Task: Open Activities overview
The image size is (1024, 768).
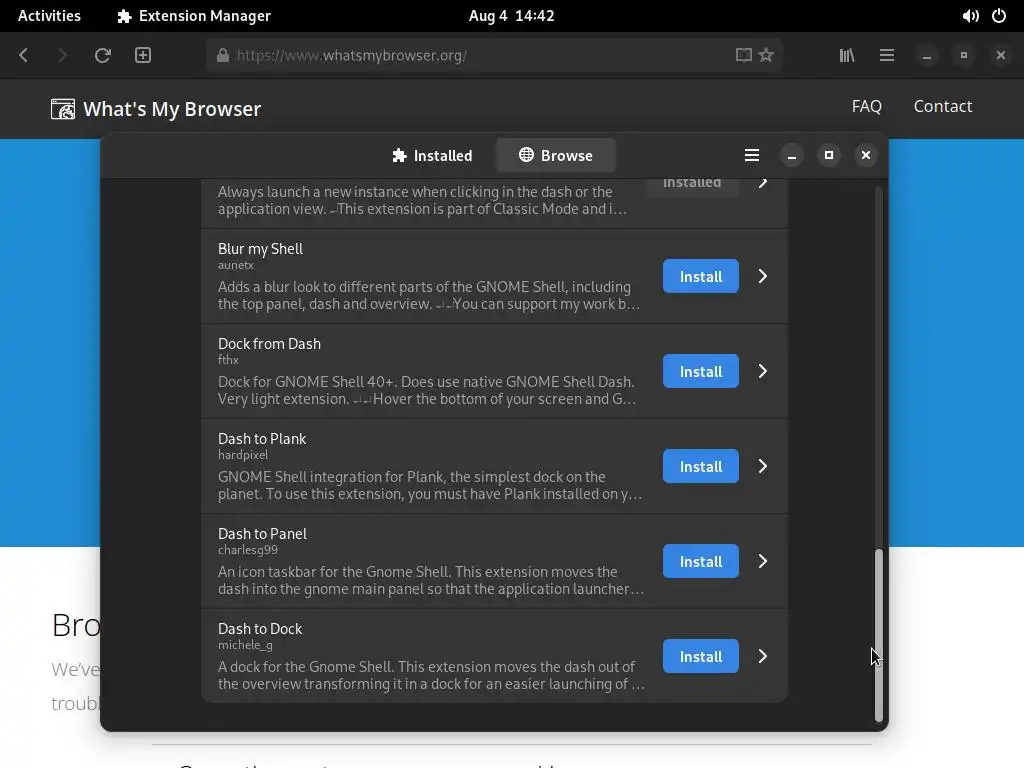Action: 49,16
